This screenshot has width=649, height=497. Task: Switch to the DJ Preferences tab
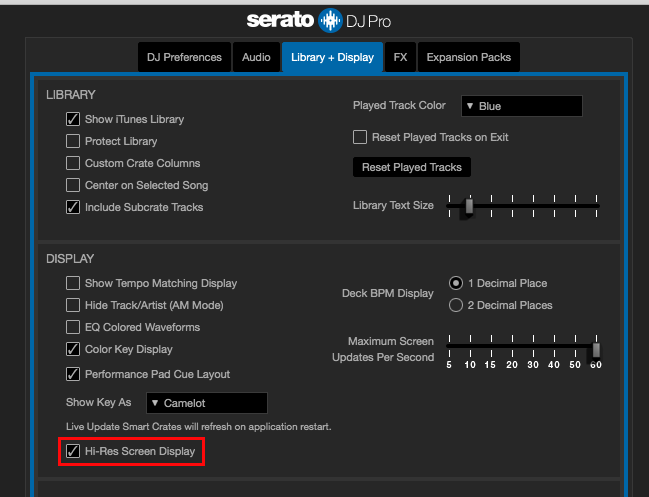coord(183,58)
